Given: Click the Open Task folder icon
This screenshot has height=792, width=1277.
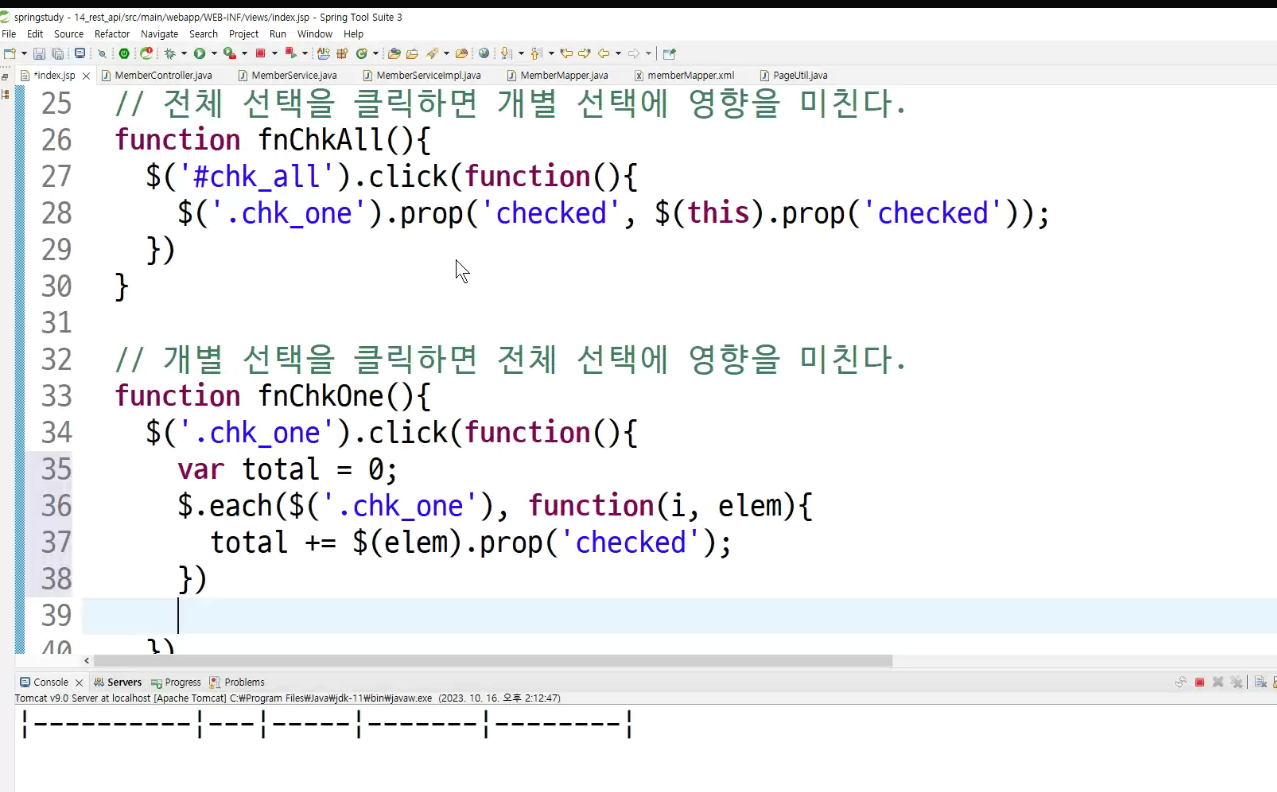Looking at the screenshot, I should pos(412,53).
